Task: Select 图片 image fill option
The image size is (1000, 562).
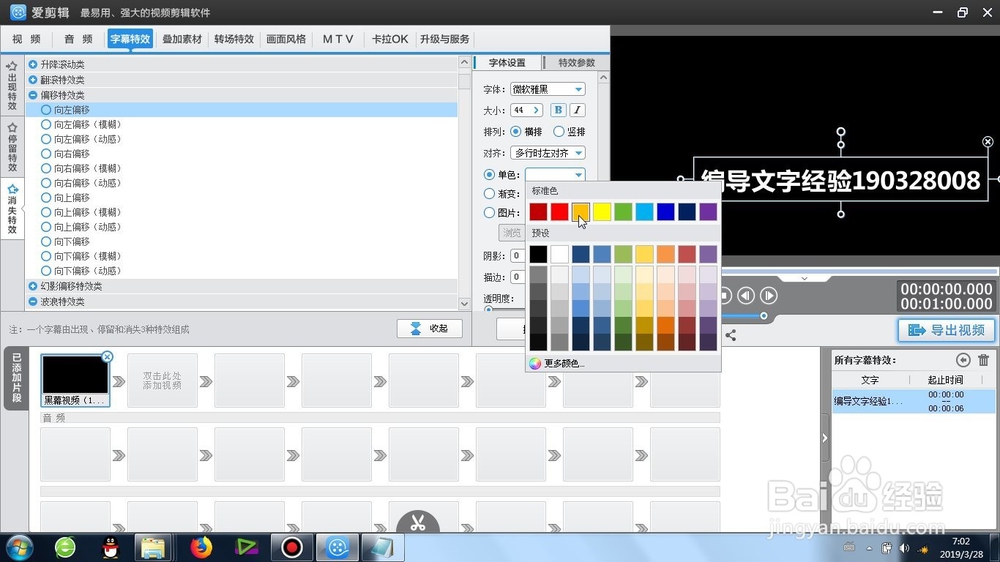Action: (x=489, y=212)
